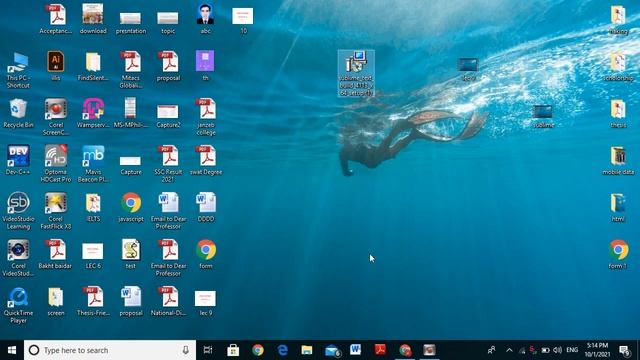640x360 pixels.
Task: Open the clock showing 5:14 PM
Action: (x=598, y=350)
